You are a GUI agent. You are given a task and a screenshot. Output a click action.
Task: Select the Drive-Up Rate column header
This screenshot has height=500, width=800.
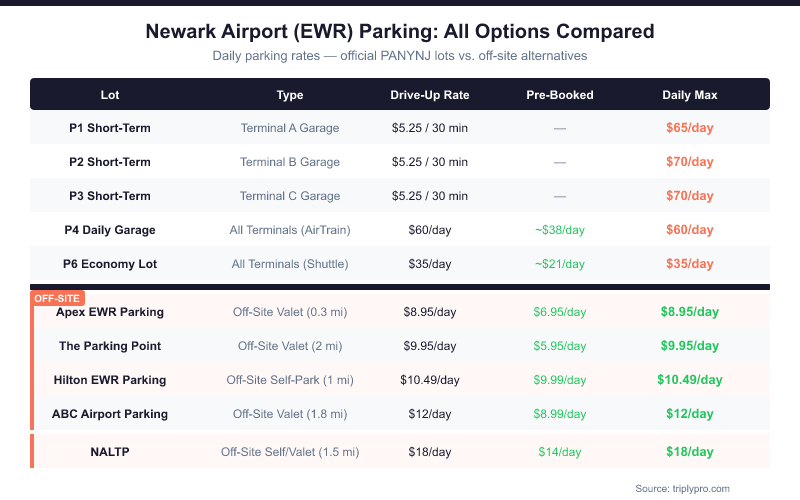click(x=430, y=95)
